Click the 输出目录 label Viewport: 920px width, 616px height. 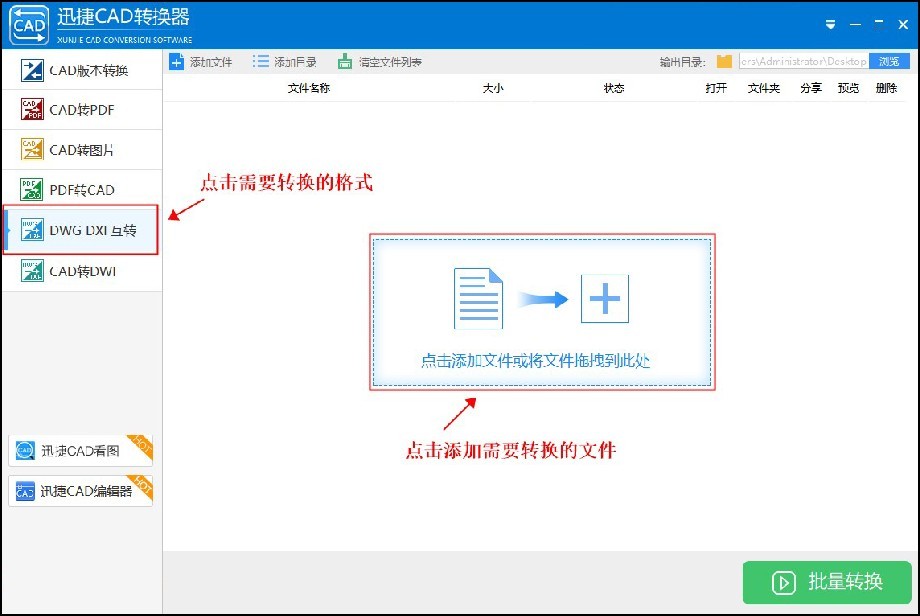682,62
